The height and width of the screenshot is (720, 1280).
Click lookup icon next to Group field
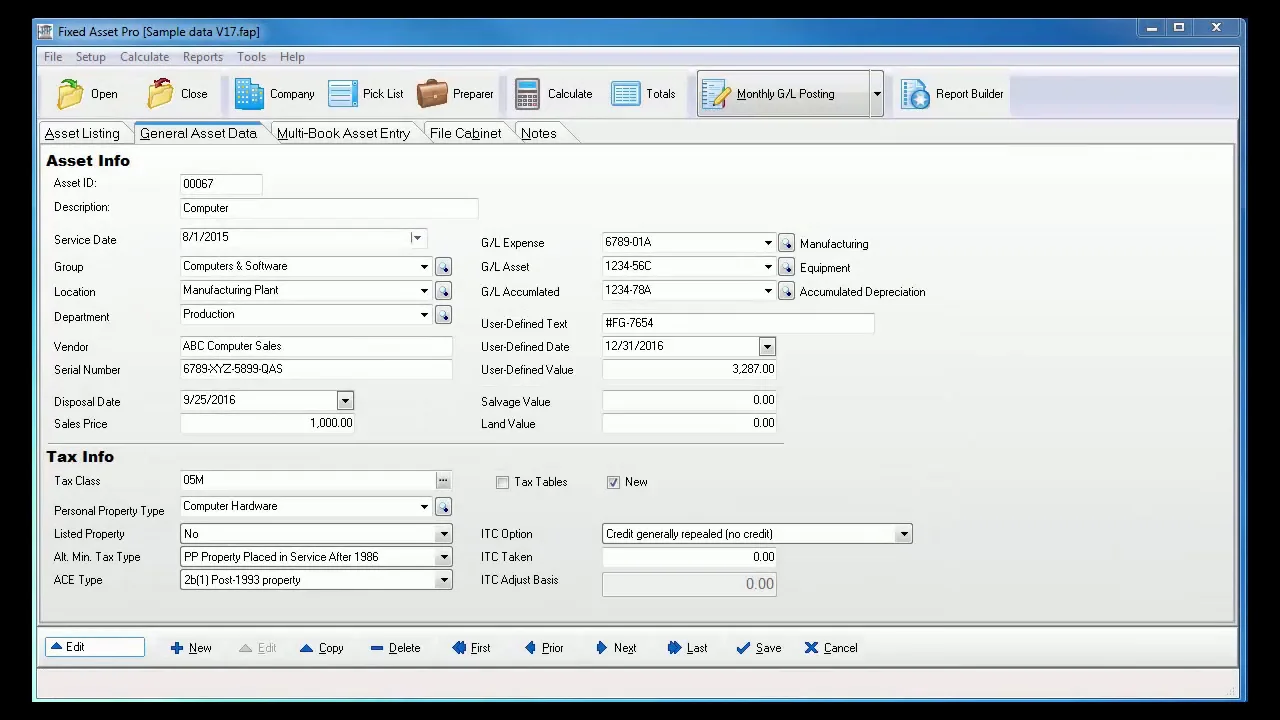tap(443, 267)
